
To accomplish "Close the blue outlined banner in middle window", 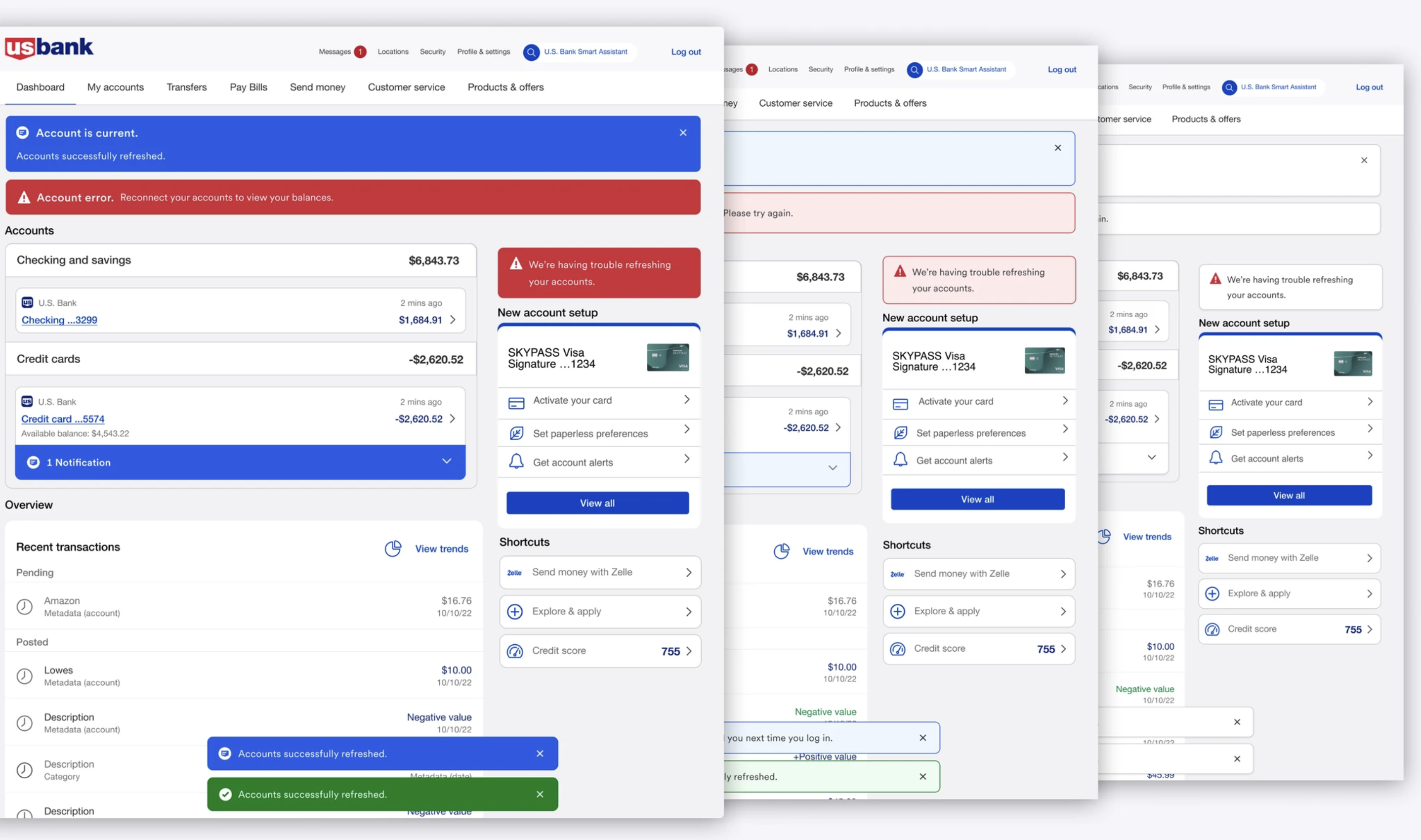I will point(1058,148).
